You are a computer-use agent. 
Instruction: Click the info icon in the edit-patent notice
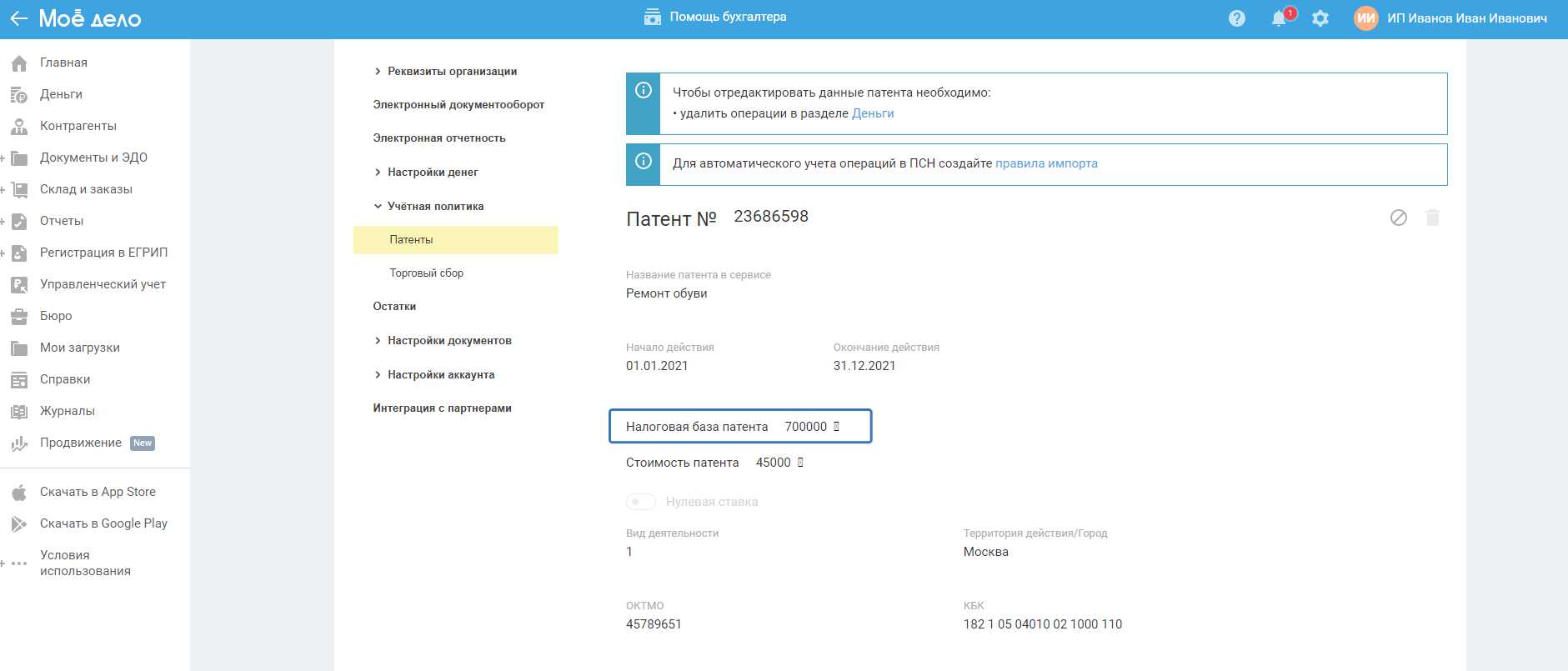pos(644,90)
